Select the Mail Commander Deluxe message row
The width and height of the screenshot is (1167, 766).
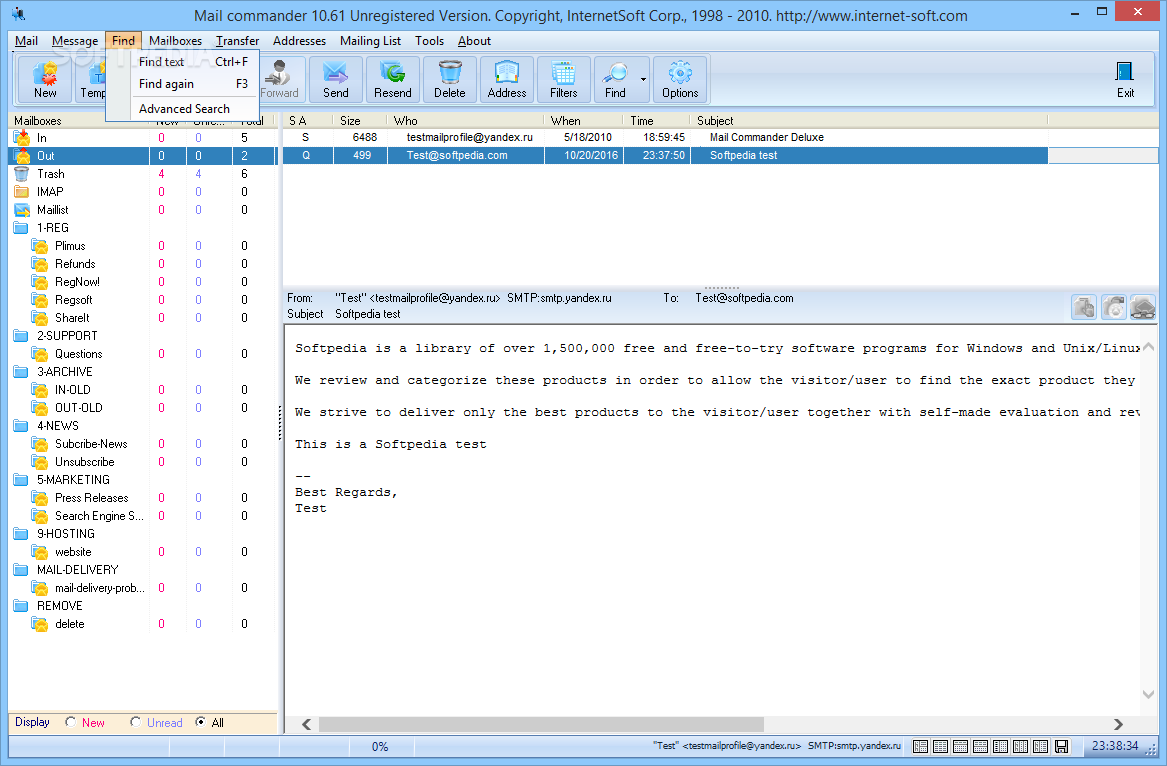click(665, 138)
